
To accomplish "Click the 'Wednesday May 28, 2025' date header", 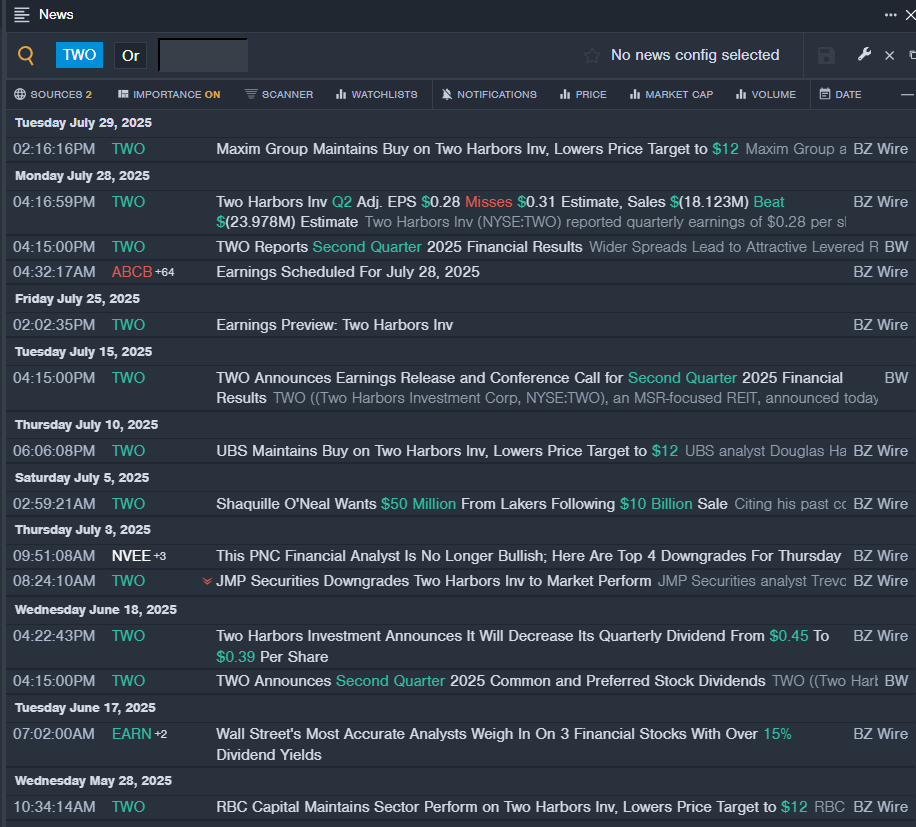I will point(93,781).
